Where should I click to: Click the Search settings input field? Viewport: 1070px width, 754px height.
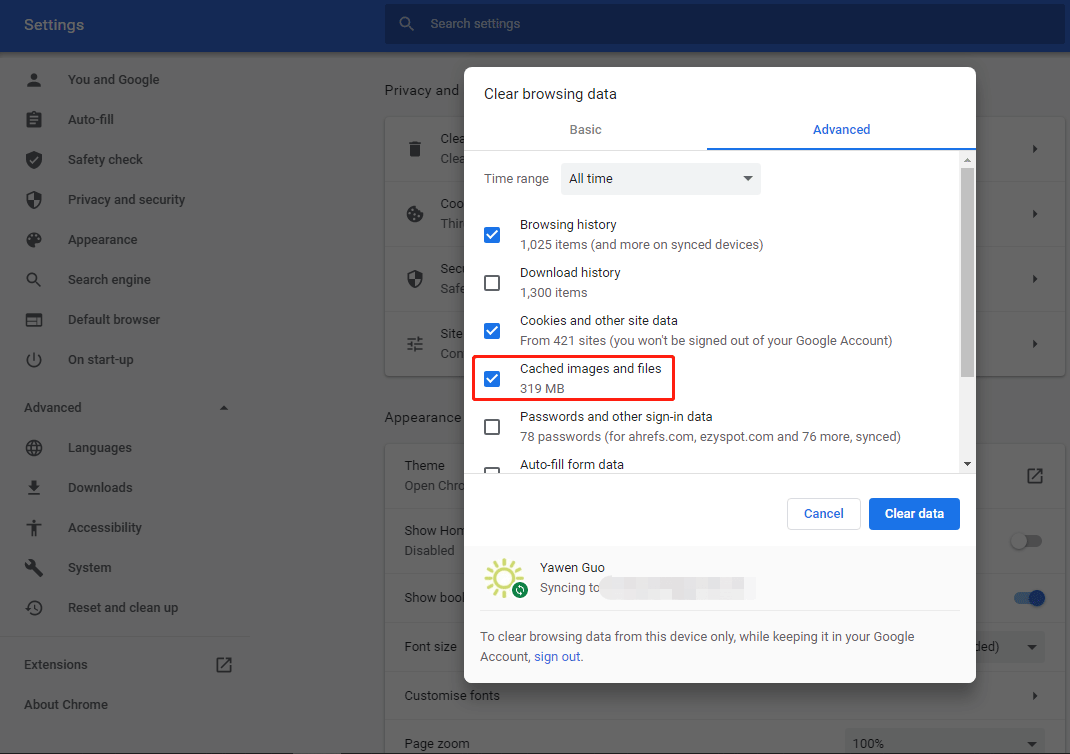click(600, 24)
